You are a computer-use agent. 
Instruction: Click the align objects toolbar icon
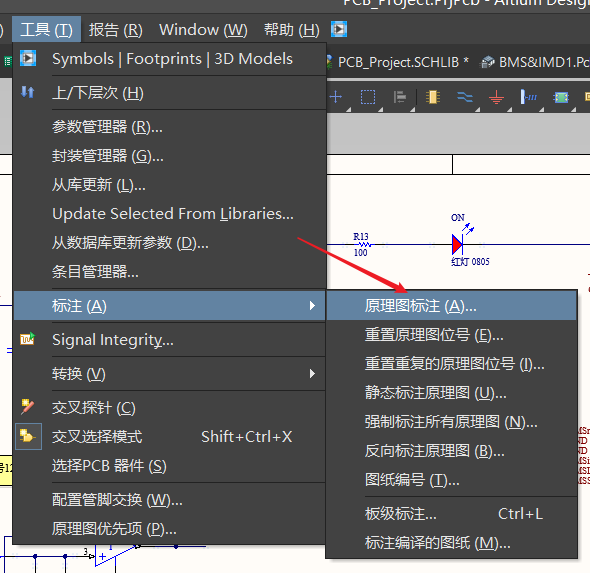click(x=400, y=97)
